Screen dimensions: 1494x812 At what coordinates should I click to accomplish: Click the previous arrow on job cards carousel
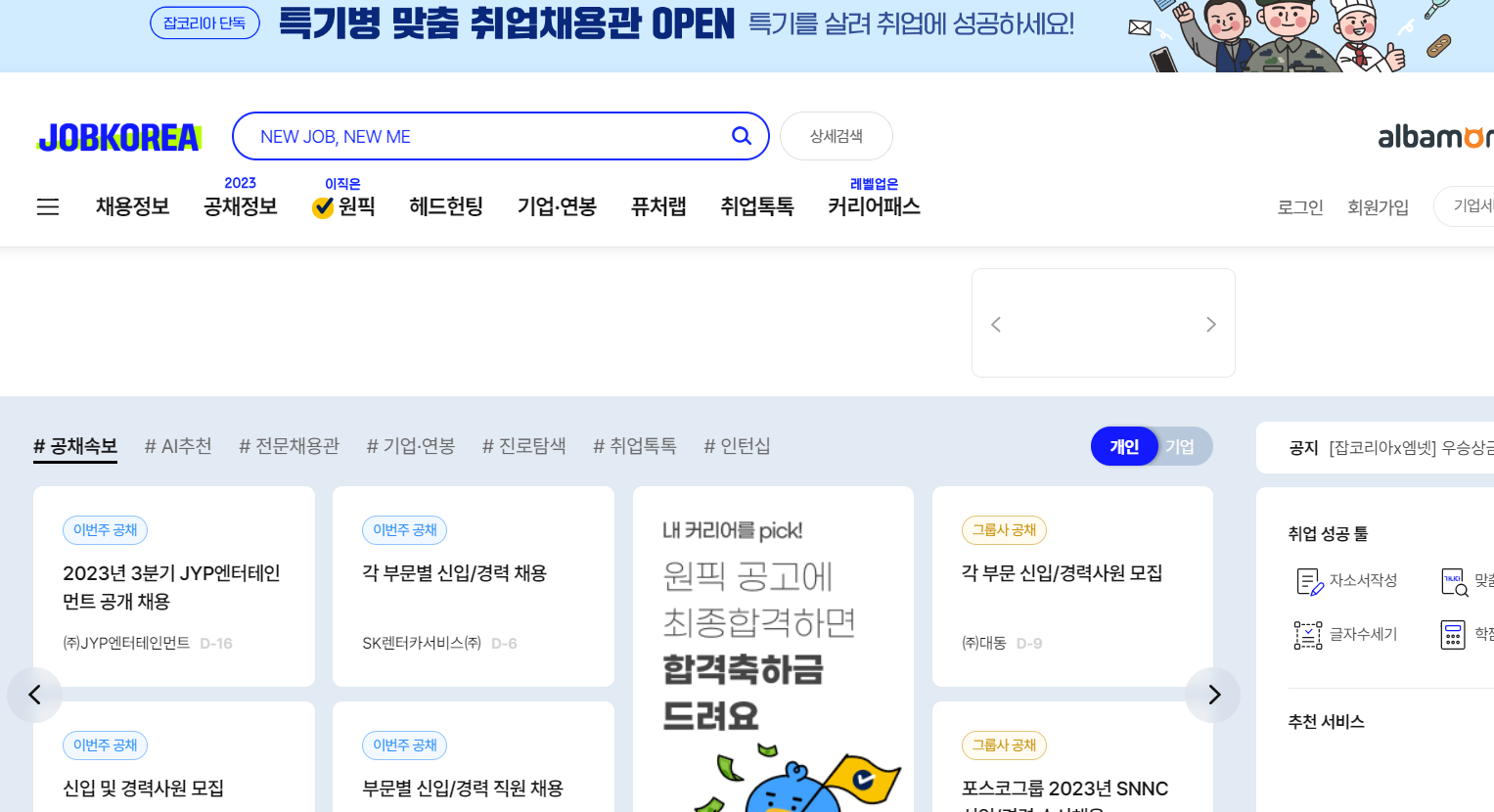pos(34,695)
